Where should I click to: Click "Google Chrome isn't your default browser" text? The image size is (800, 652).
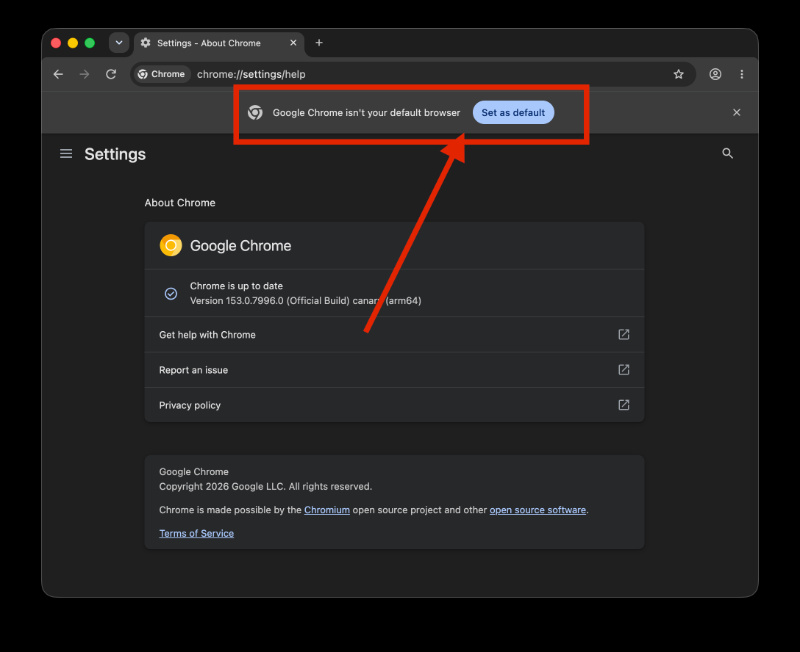[x=366, y=113]
